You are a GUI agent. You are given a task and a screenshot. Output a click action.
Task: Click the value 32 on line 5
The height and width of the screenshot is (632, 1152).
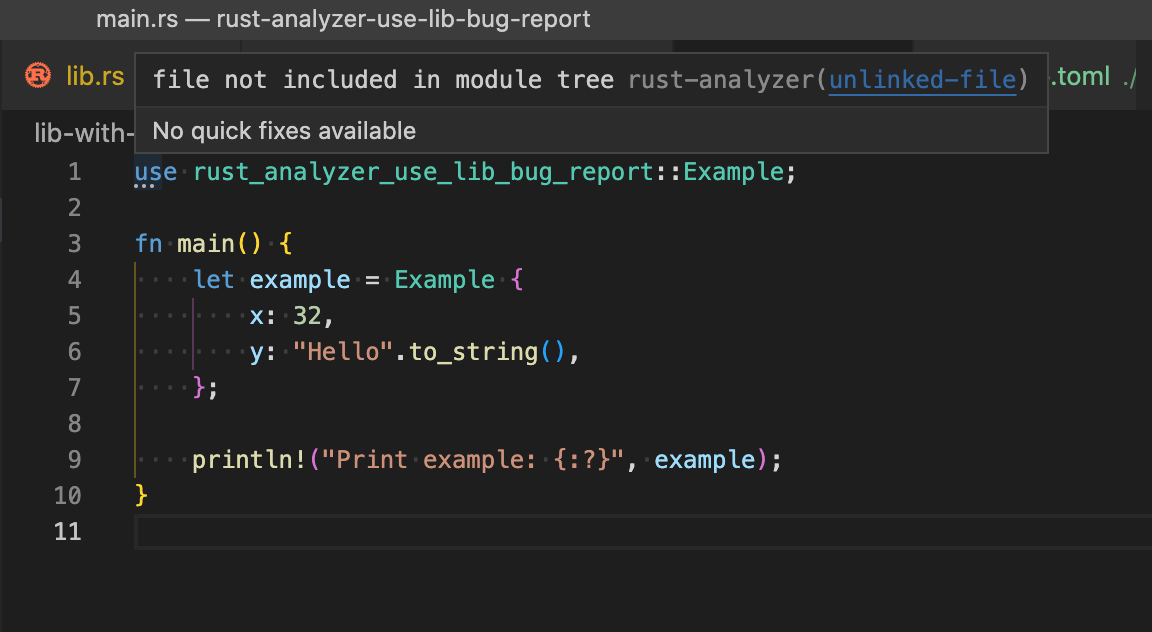307,315
